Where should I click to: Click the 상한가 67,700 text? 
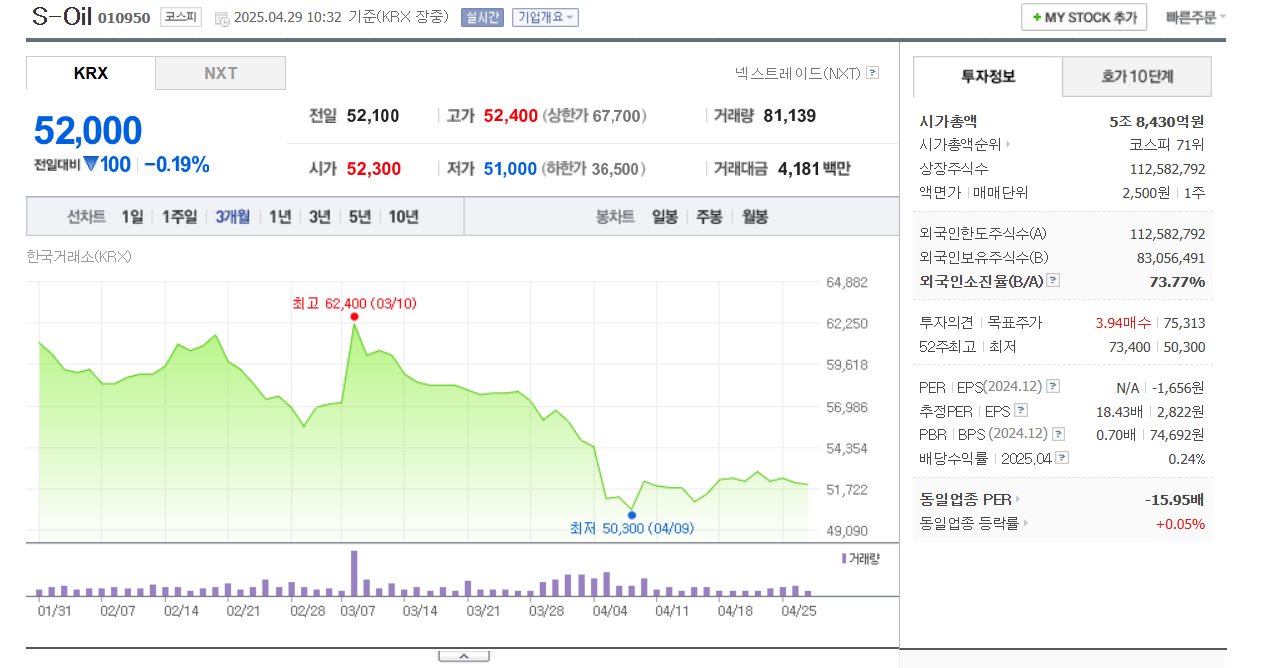[595, 116]
